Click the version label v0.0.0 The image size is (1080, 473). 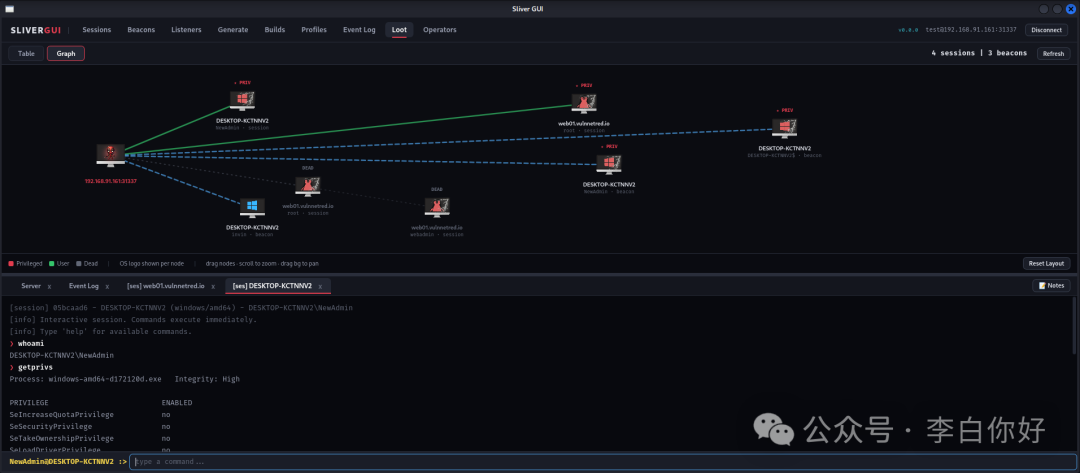click(x=908, y=30)
